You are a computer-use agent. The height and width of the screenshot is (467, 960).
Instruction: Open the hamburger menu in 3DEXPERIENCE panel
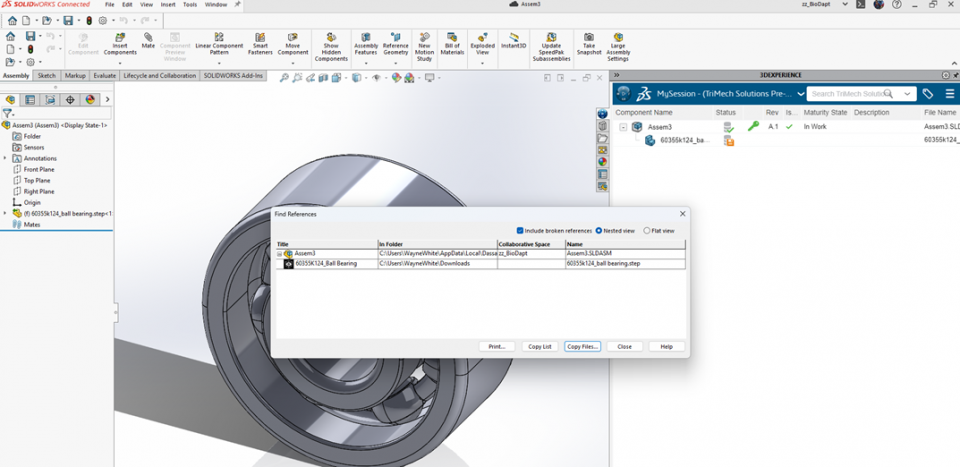[x=950, y=94]
